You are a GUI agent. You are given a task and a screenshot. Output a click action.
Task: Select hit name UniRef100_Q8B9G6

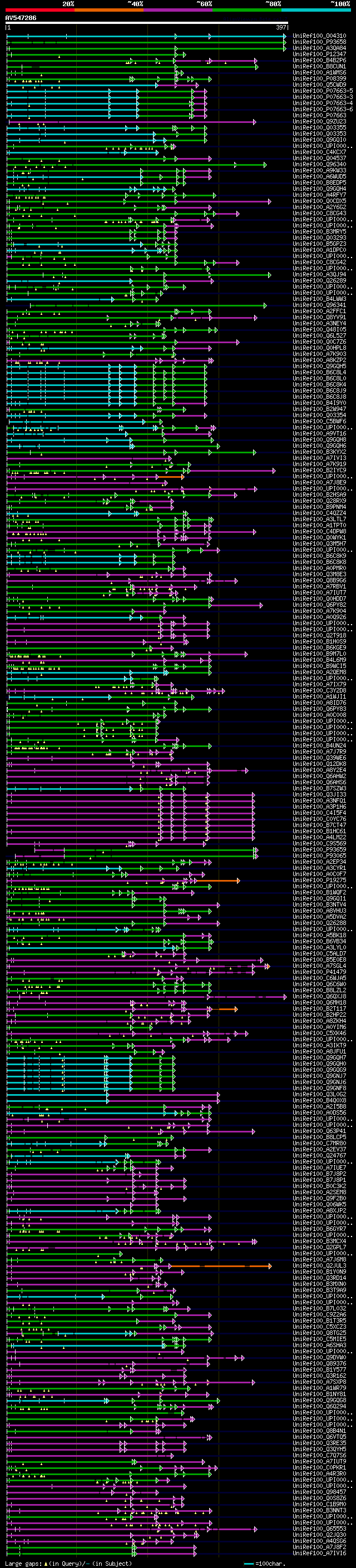point(319,581)
